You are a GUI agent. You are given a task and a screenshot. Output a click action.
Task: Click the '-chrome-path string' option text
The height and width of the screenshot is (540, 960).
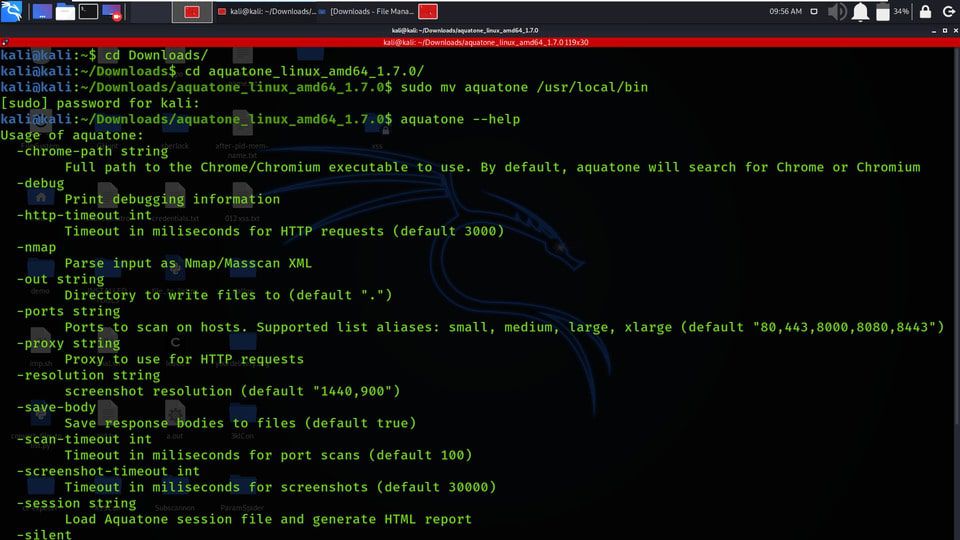(92, 151)
